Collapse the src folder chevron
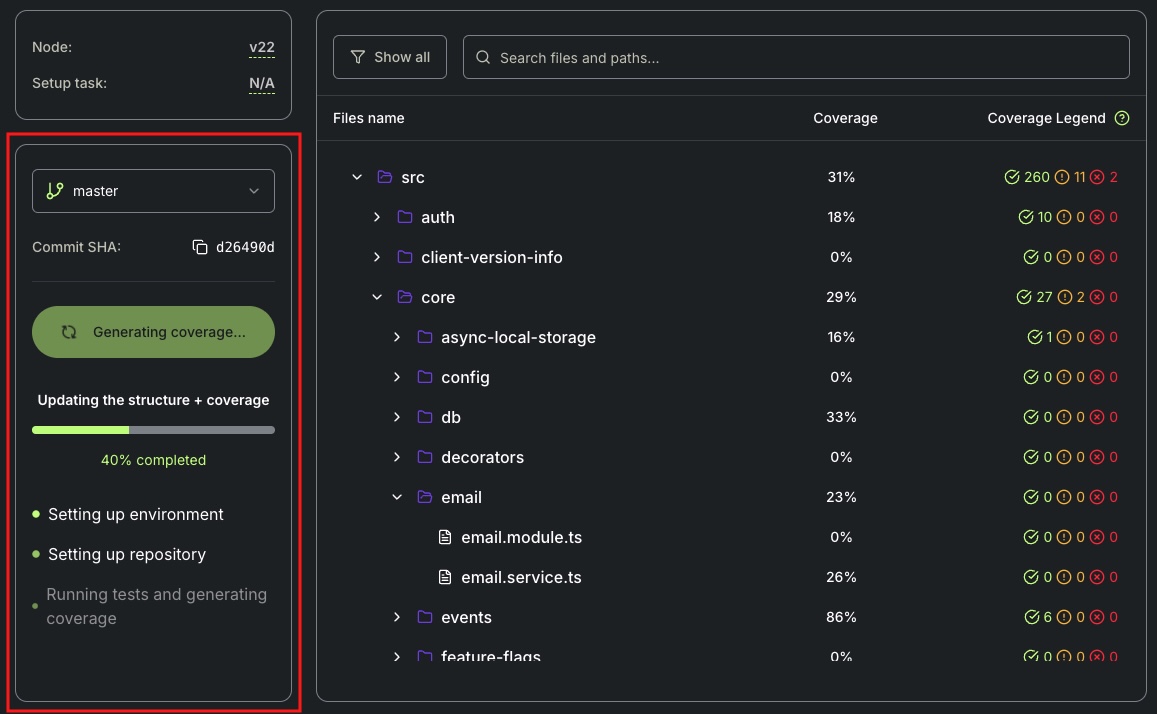 (357, 177)
